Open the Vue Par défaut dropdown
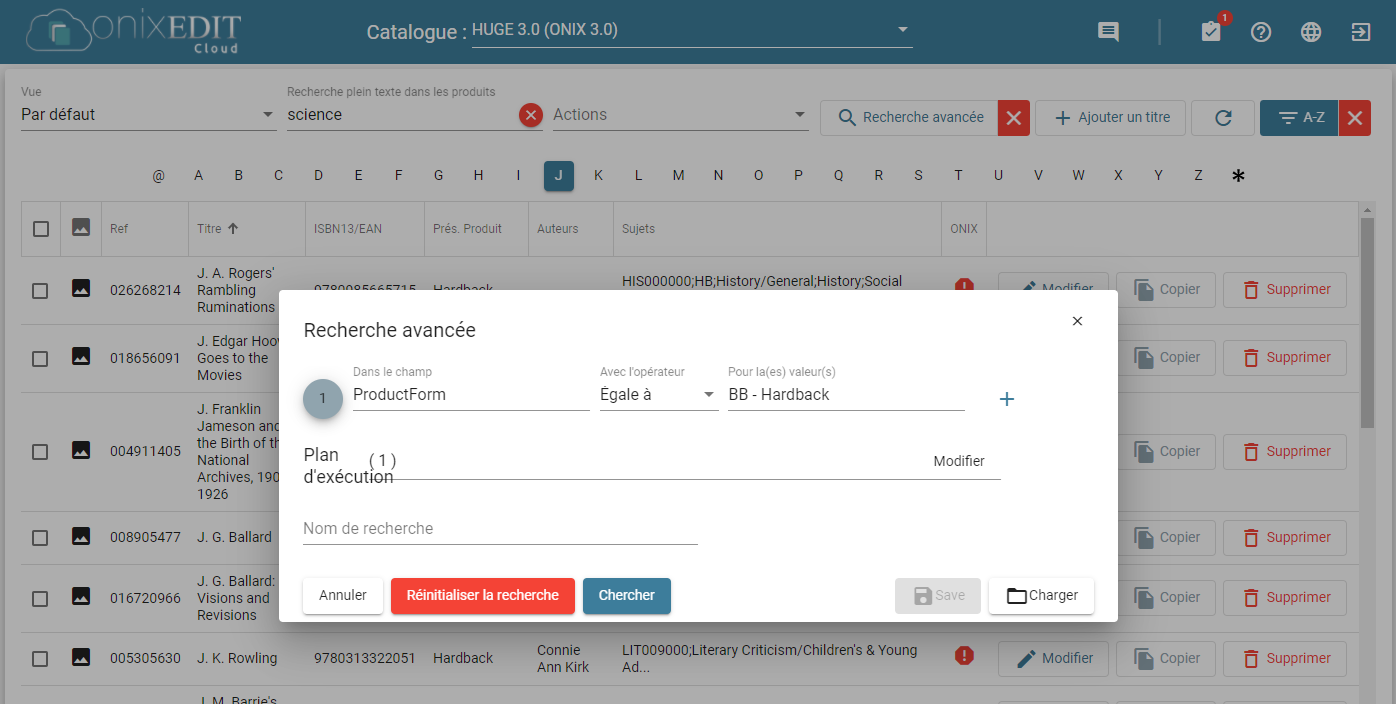The image size is (1396, 704). pyautogui.click(x=148, y=115)
